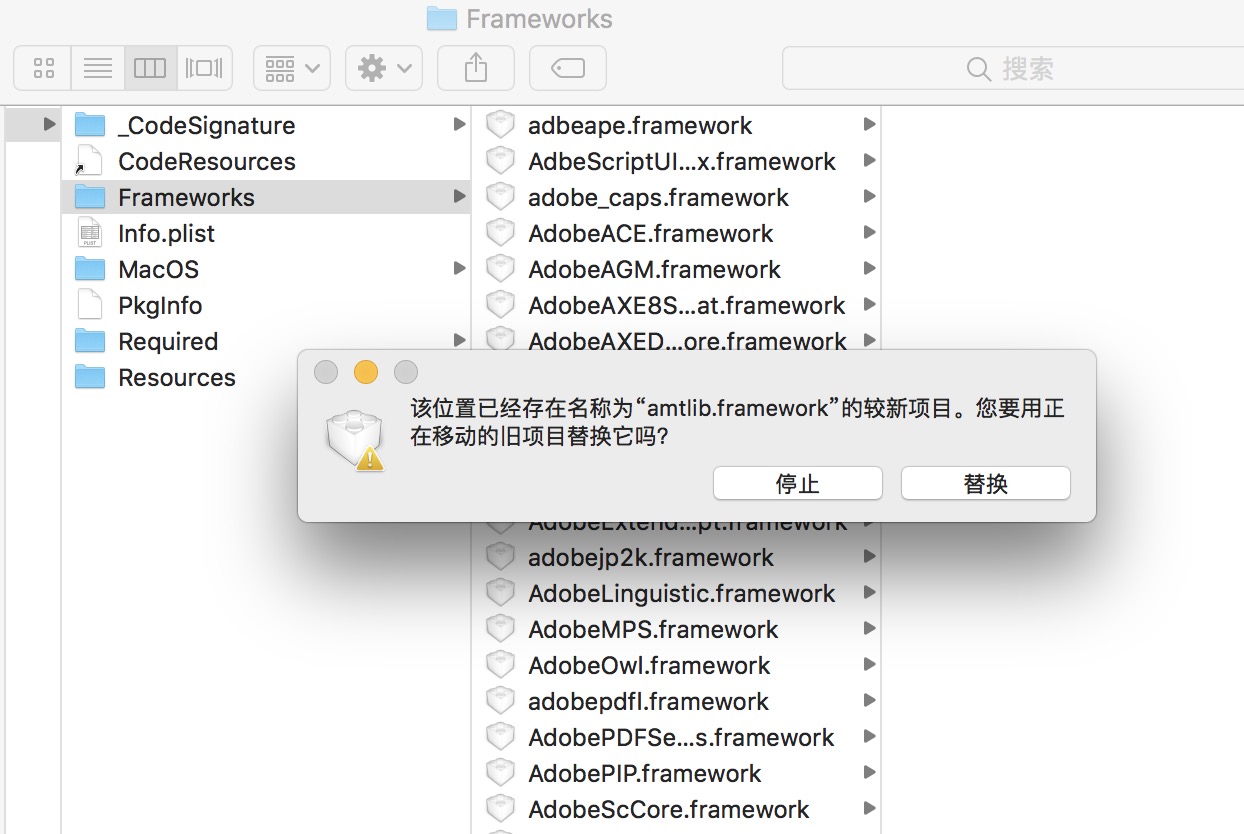Select the AdobeOwl.framework name
The height and width of the screenshot is (834, 1244).
(x=649, y=665)
